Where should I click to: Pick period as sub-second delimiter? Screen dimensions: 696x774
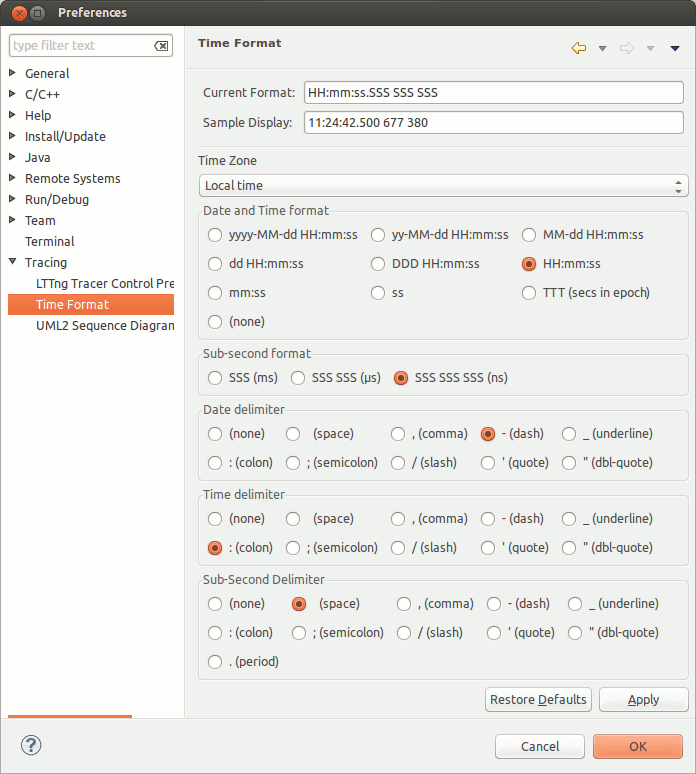[x=215, y=662]
